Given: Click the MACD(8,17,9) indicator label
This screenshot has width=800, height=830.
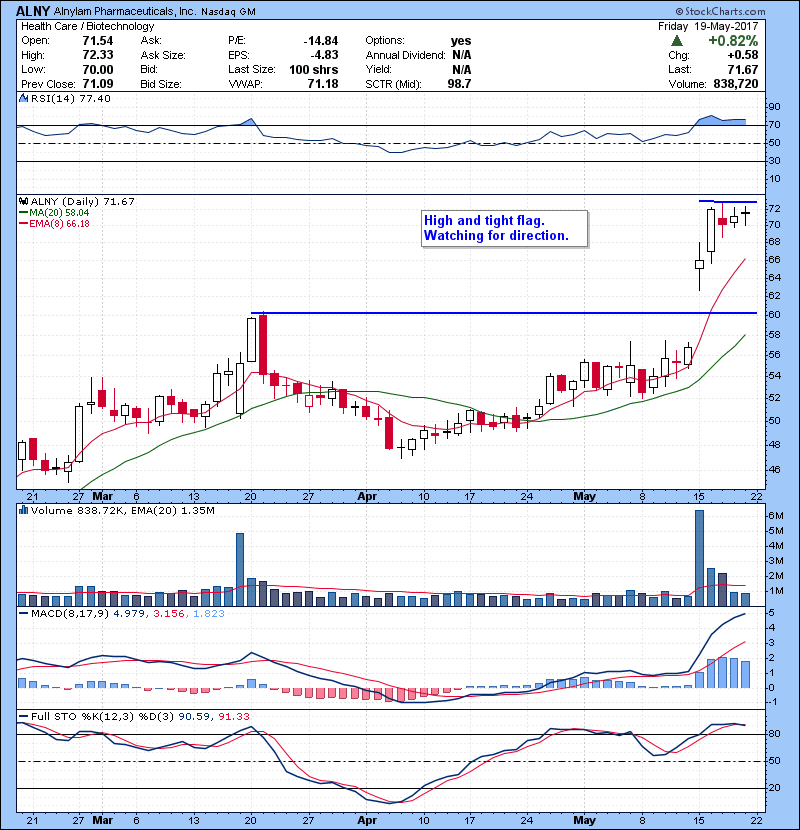Looking at the screenshot, I should coord(71,614).
